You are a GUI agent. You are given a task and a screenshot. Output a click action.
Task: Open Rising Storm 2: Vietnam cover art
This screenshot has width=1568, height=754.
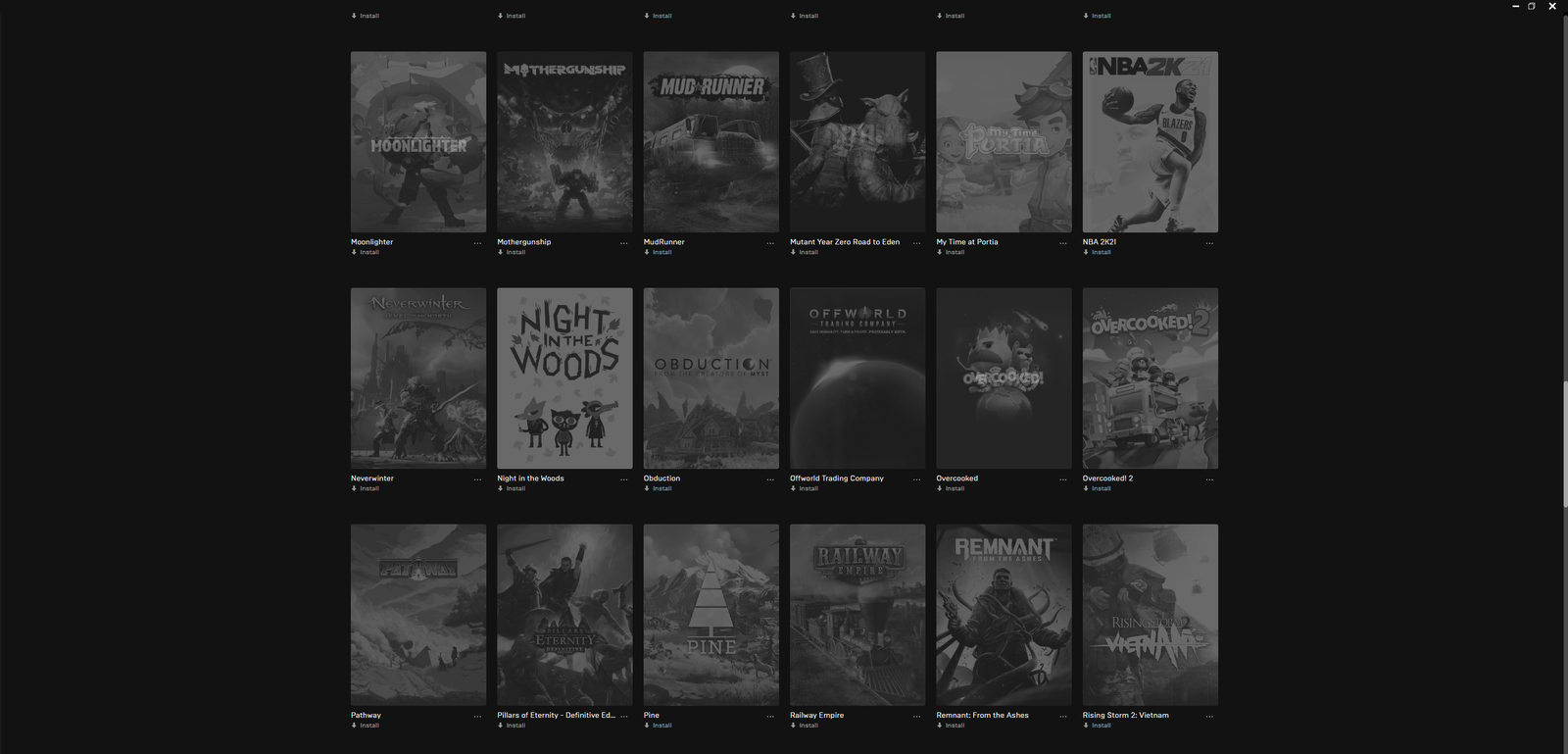[1151, 615]
